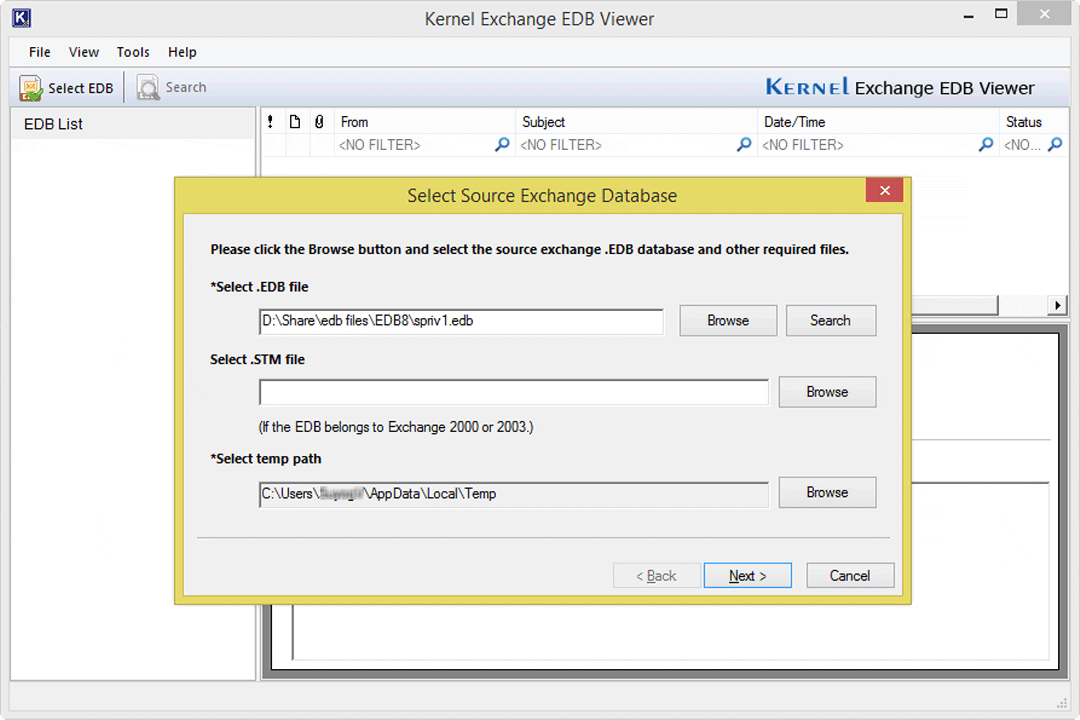Click Search button beside EDB file field

point(831,320)
